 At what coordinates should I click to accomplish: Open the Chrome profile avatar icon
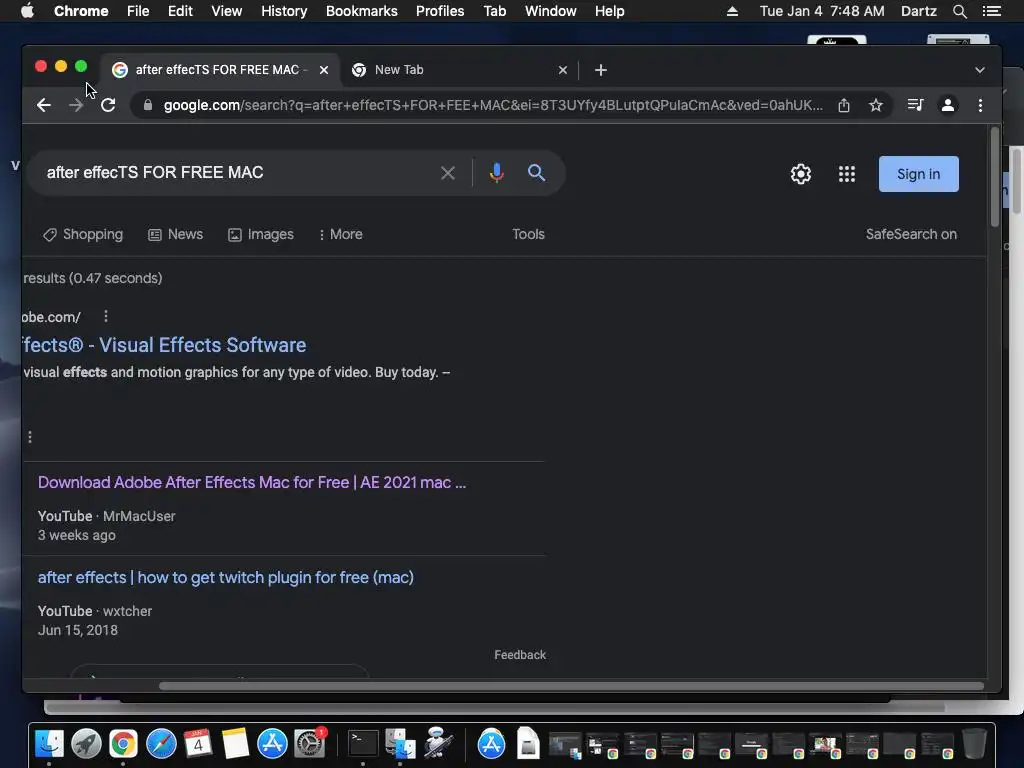tap(948, 105)
